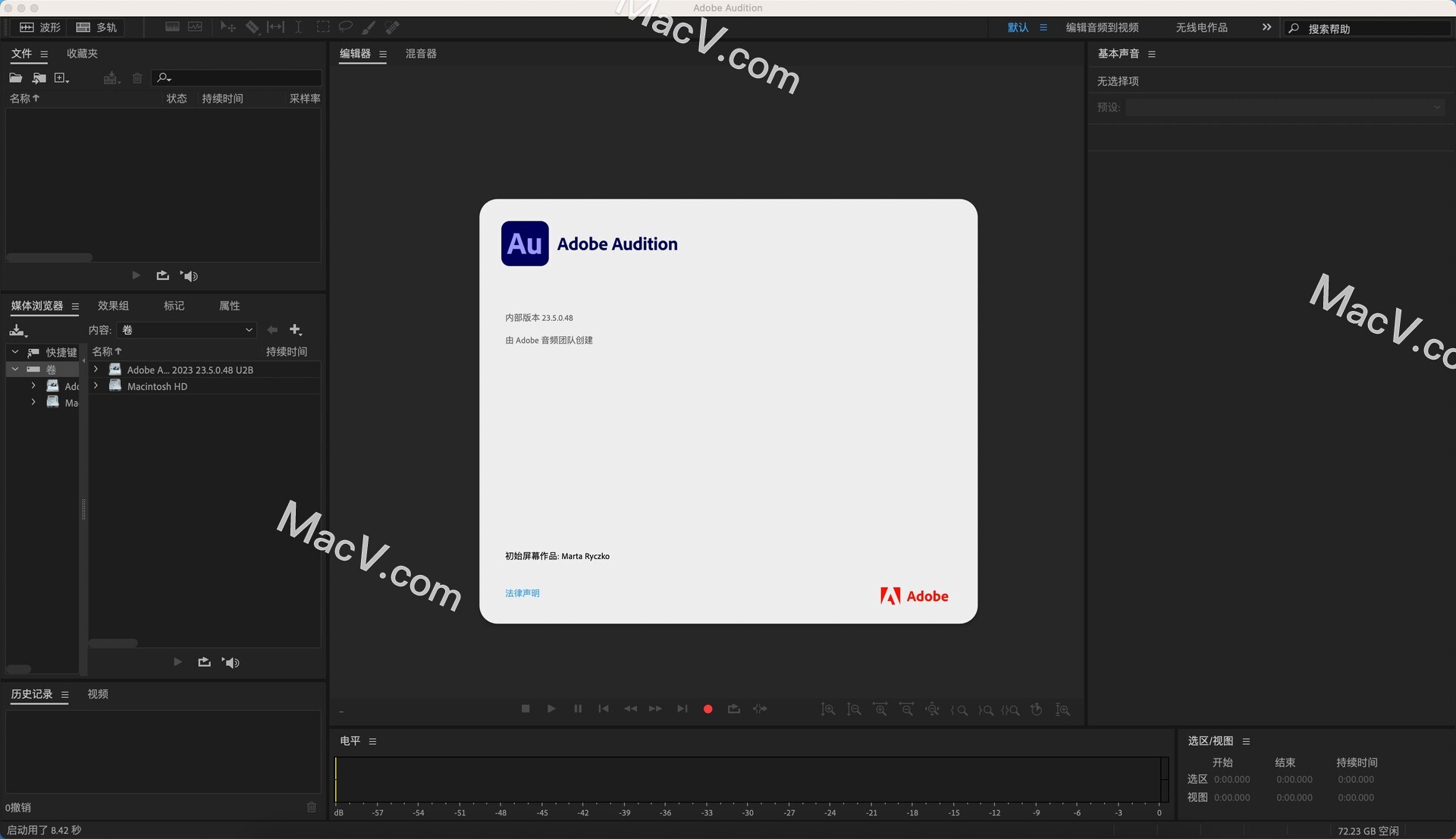Click Play in Media Browser preview controls

pos(177,662)
